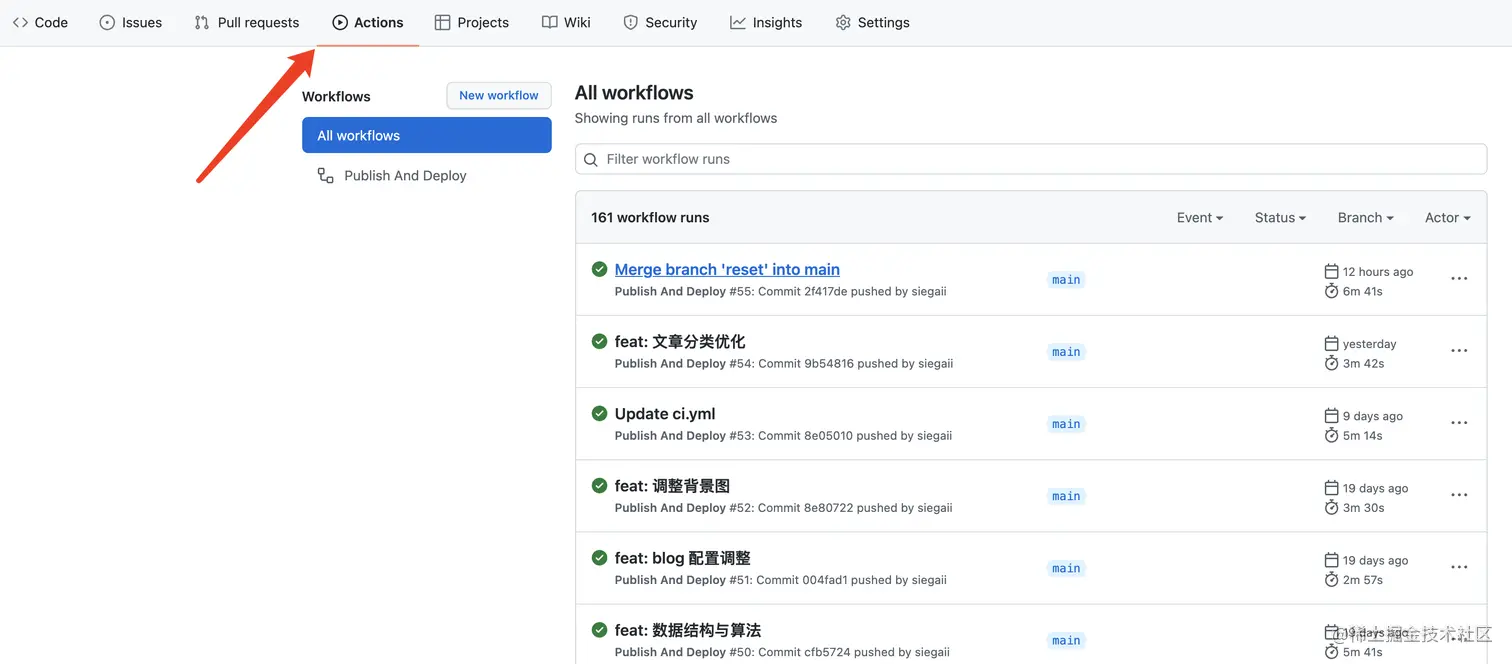Click stopwatch icon beside "5m 14s"

click(1331, 435)
